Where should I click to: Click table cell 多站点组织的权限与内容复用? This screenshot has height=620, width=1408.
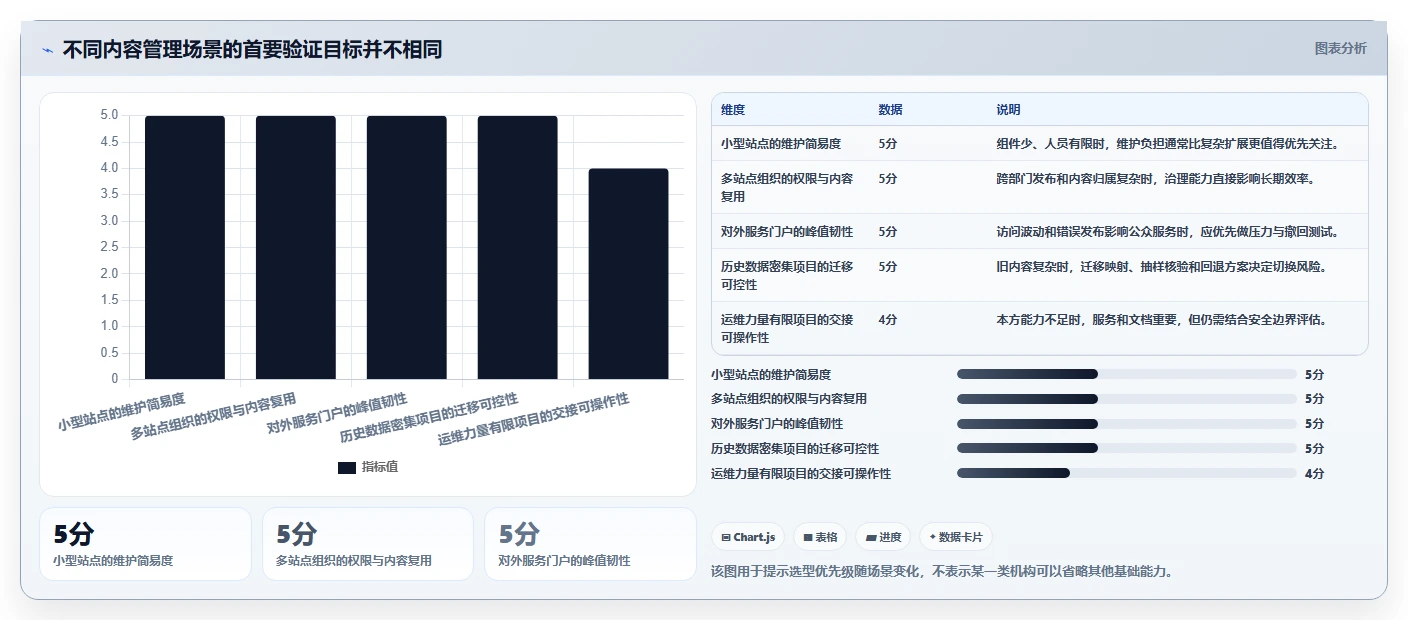point(788,187)
